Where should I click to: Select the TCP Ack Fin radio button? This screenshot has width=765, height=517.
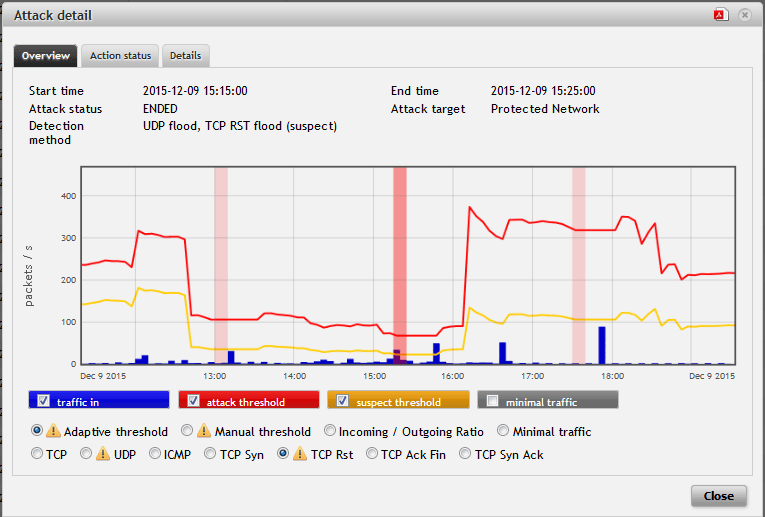click(372, 454)
